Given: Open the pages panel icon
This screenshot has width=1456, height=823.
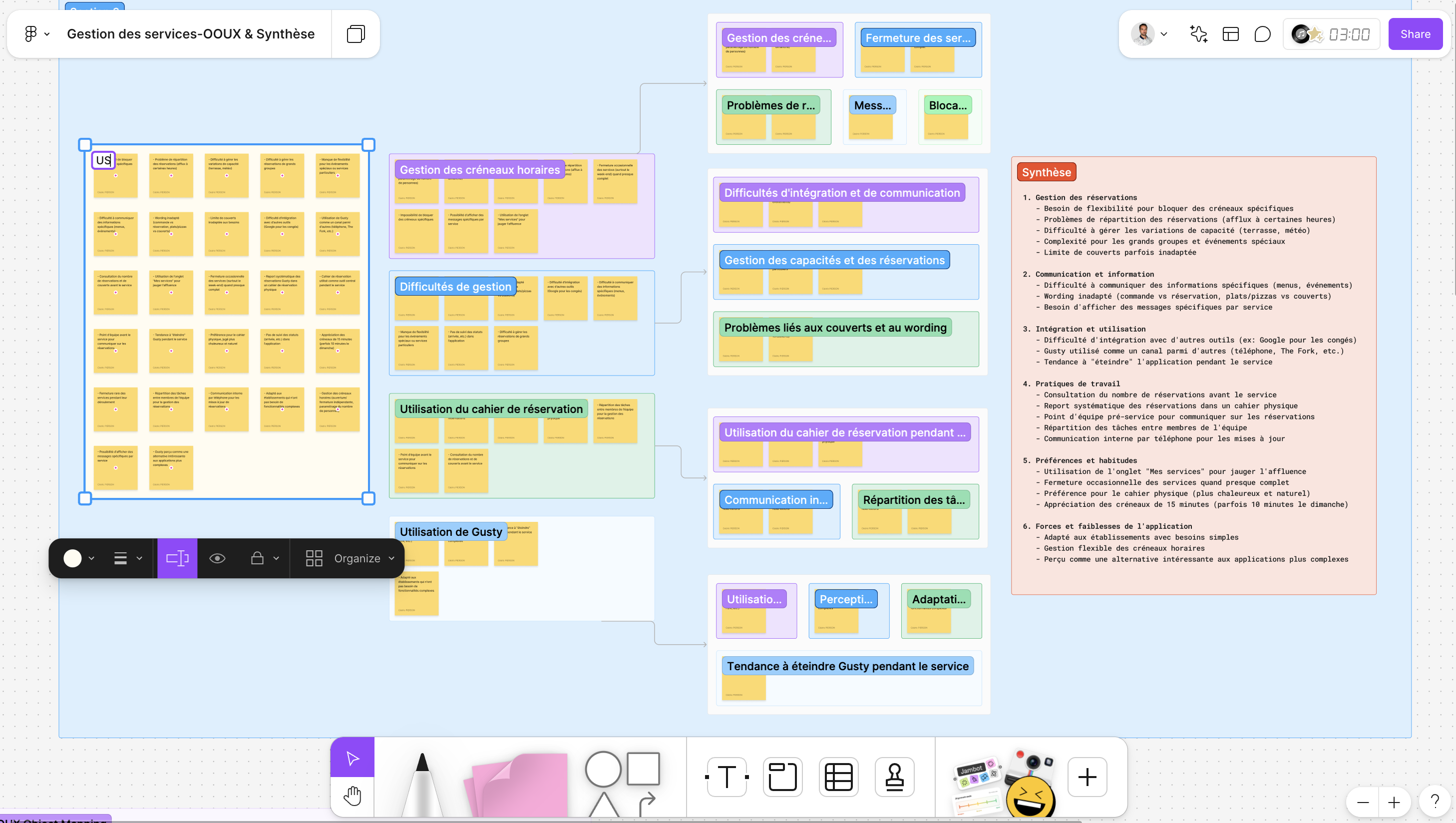Looking at the screenshot, I should [356, 34].
